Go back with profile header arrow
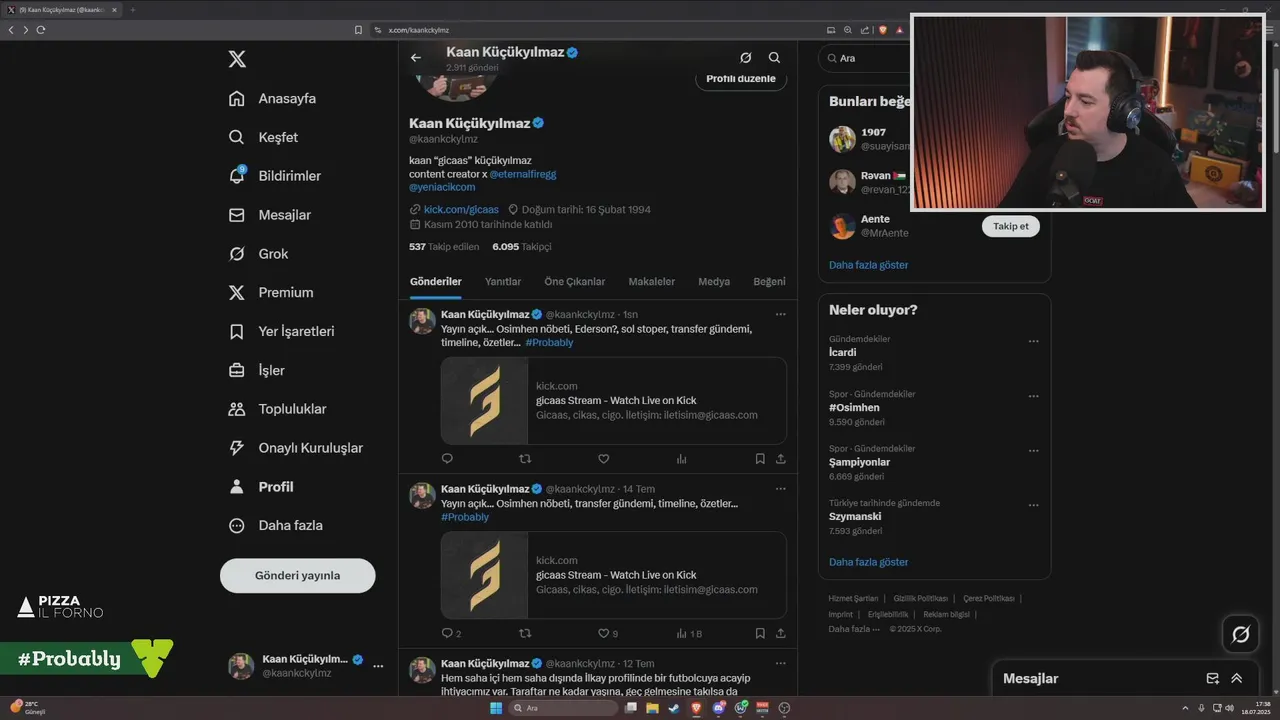Viewport: 1280px width, 720px height. click(416, 58)
